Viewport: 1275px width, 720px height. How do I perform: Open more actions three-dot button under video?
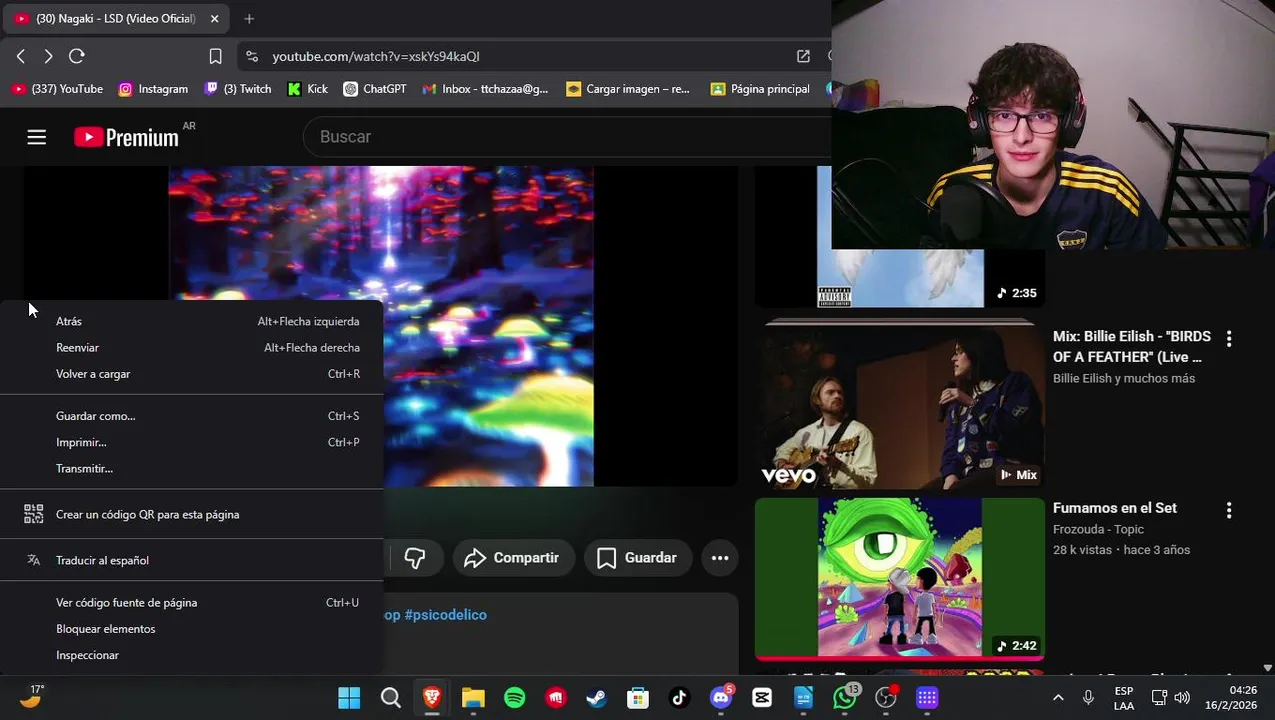click(x=720, y=558)
